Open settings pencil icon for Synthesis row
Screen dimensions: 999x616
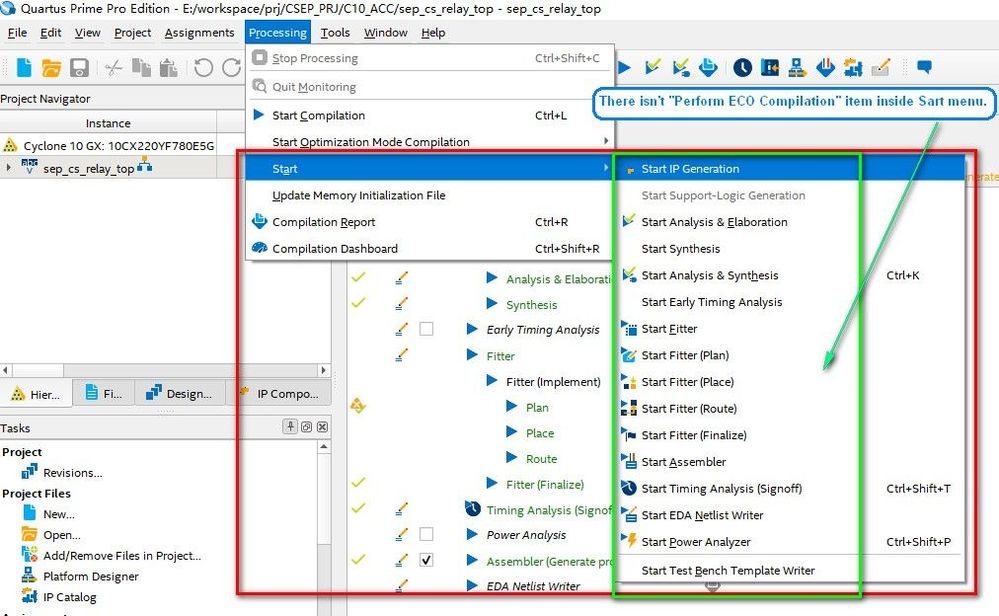click(401, 304)
